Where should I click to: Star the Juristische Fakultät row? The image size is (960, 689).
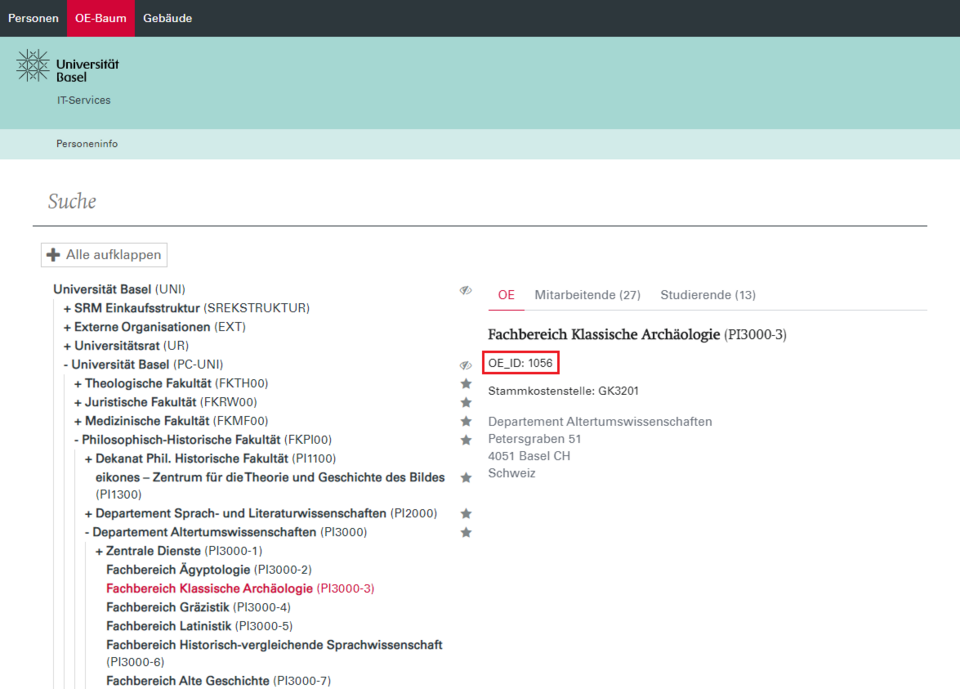click(x=466, y=402)
